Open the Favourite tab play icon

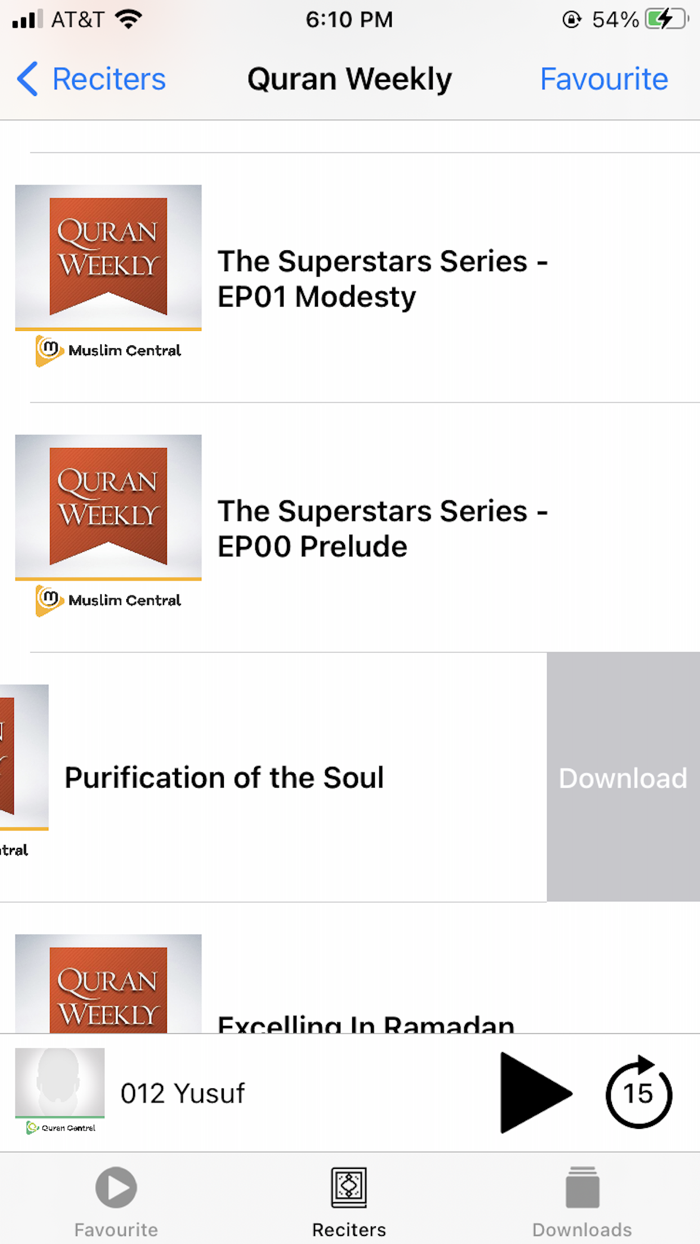coord(116,1188)
